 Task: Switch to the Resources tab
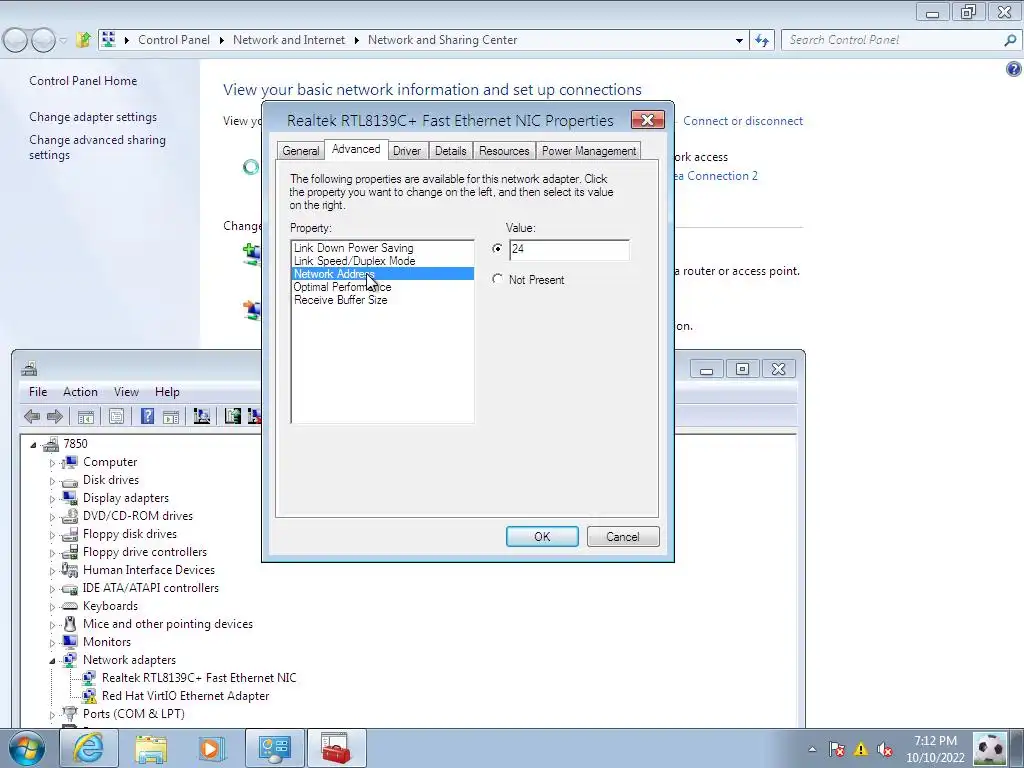504,151
